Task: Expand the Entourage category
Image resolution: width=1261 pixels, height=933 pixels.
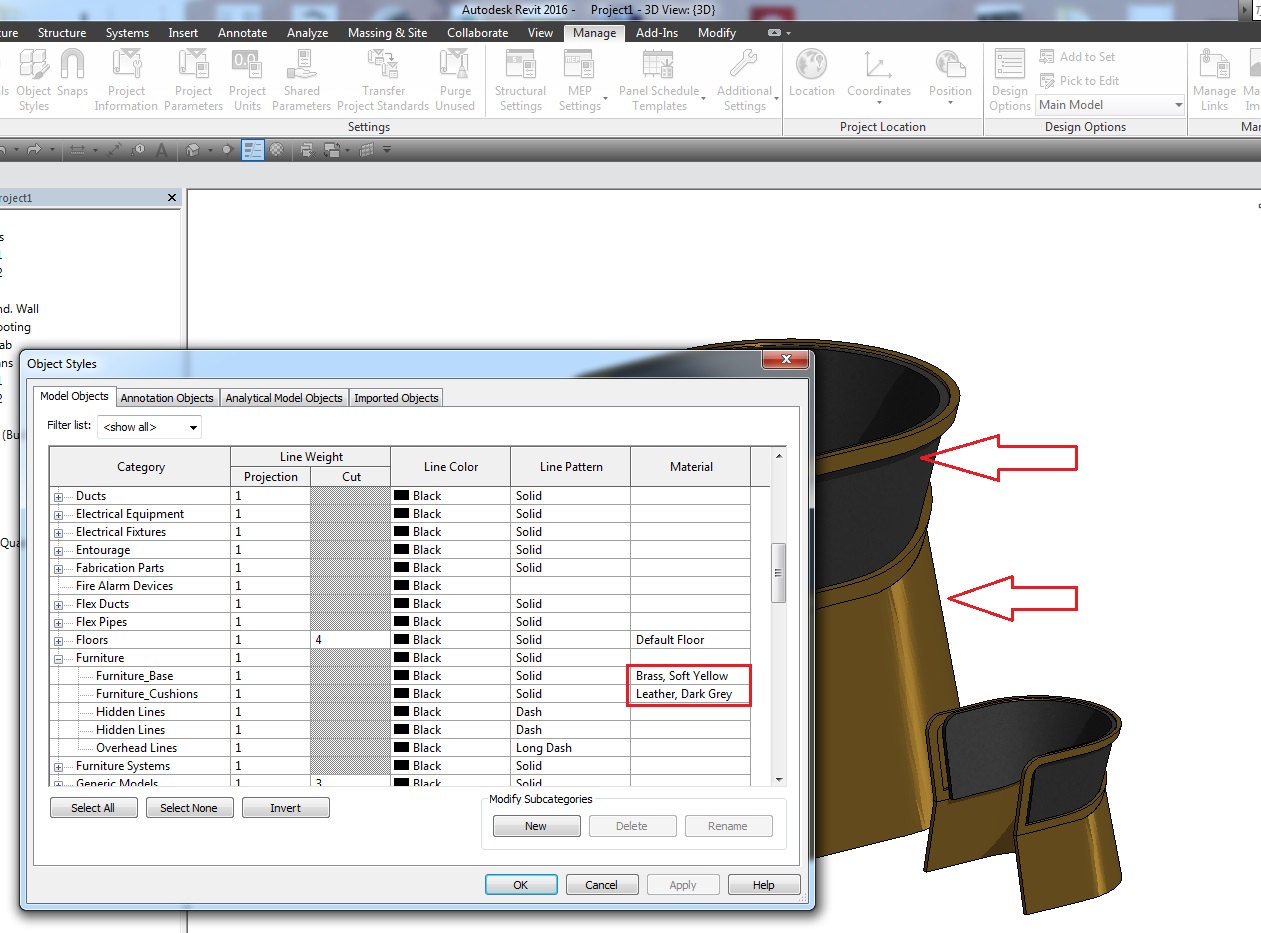Action: pyautogui.click(x=59, y=550)
